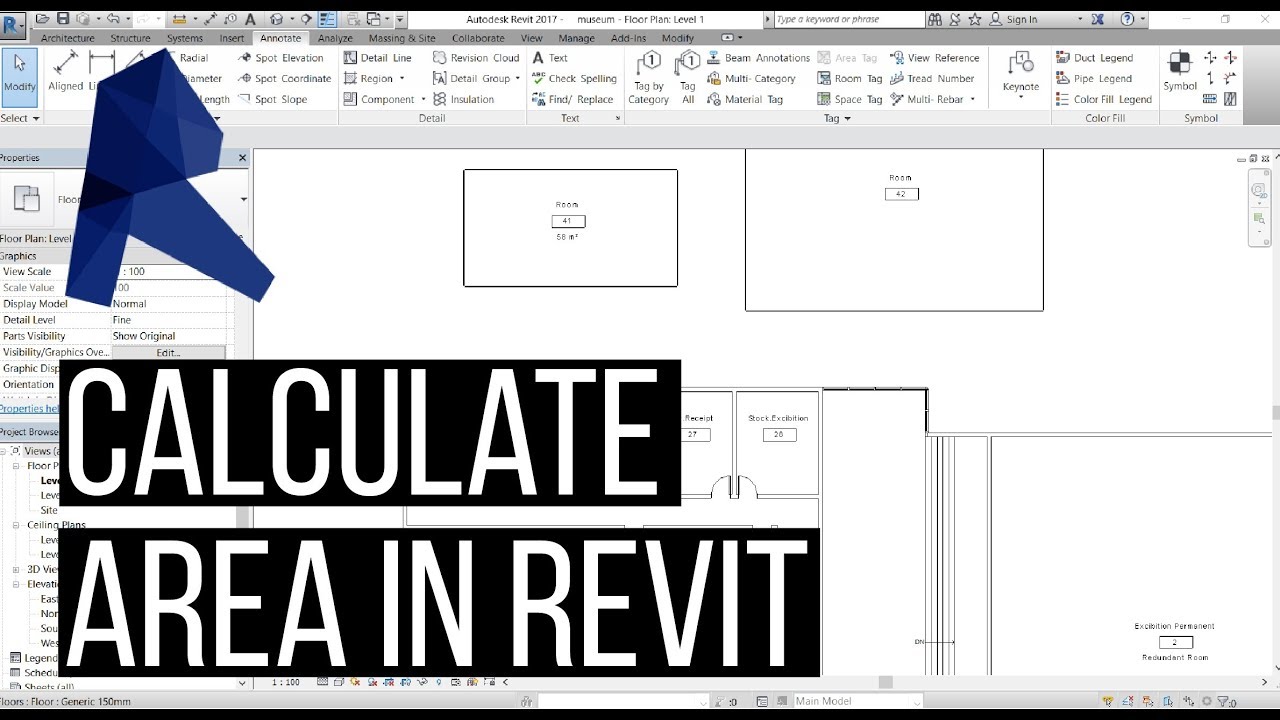Open the Massing & Site tab
Viewport: 1280px width, 720px height.
(402, 38)
